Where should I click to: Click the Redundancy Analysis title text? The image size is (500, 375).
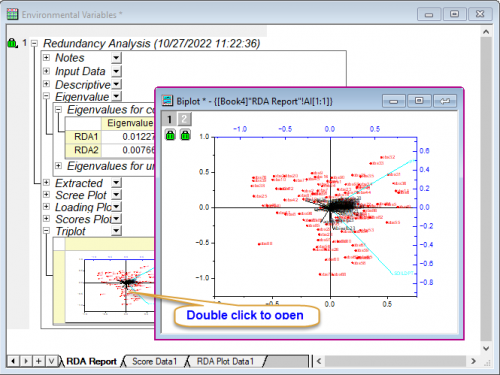152,43
